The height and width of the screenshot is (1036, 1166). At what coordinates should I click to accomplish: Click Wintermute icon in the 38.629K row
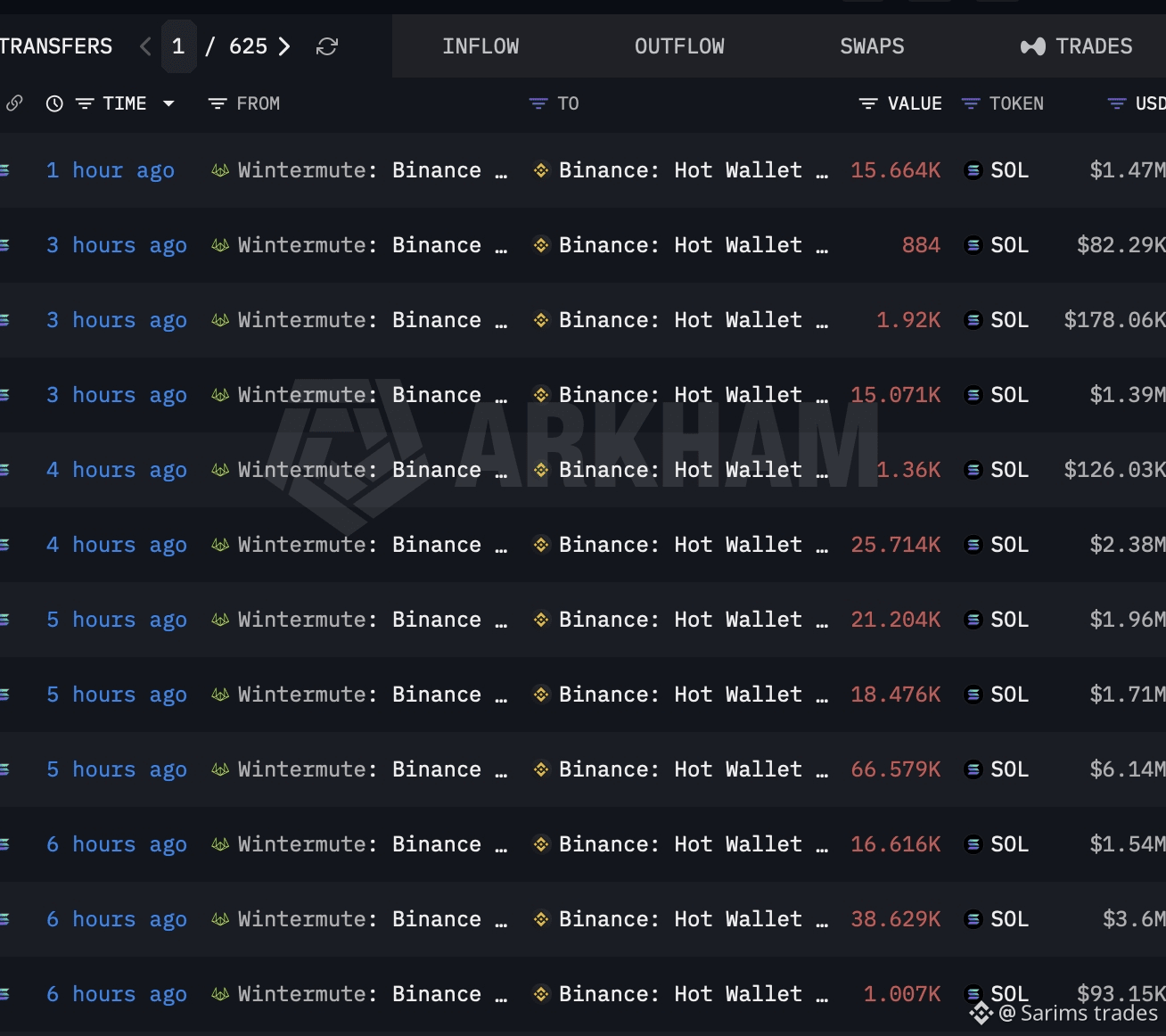(x=220, y=919)
